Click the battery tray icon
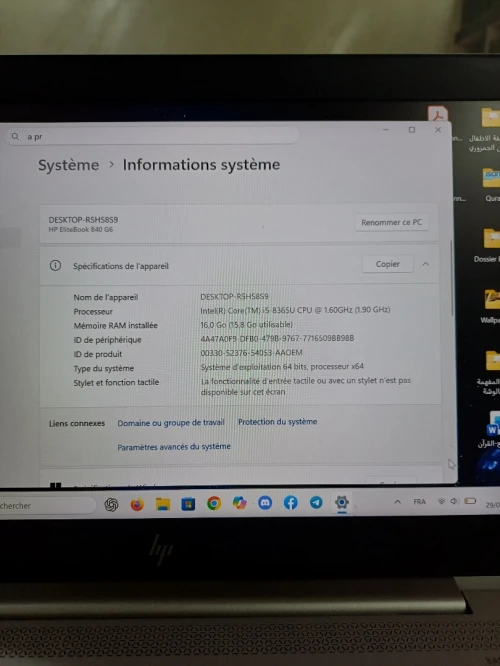 click(470, 501)
